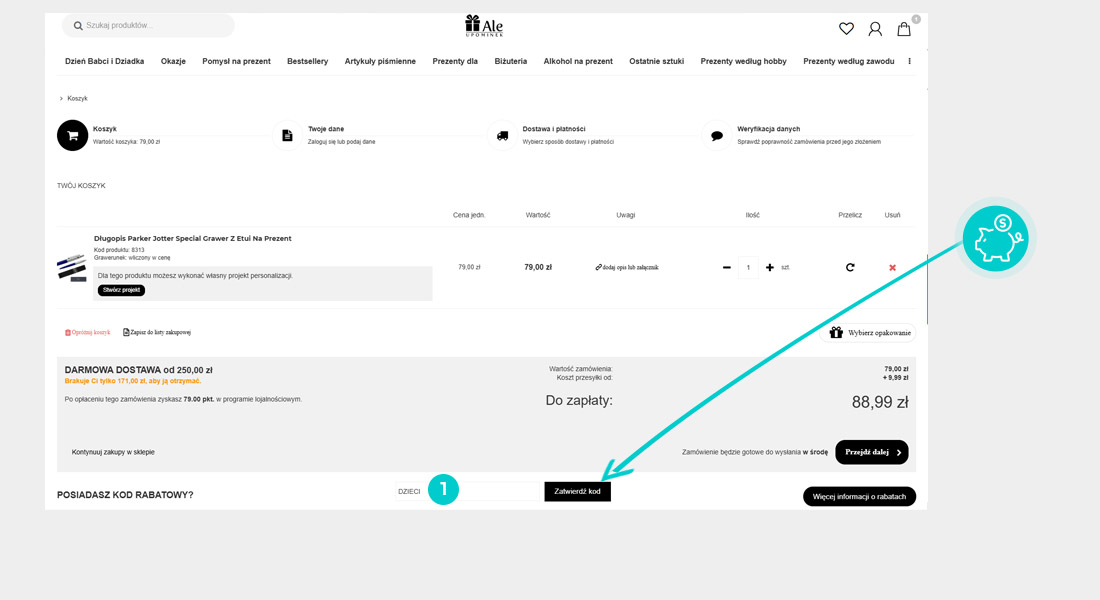The image size is (1100, 600).
Task: Decrease quantity with the minus button
Action: tap(727, 267)
